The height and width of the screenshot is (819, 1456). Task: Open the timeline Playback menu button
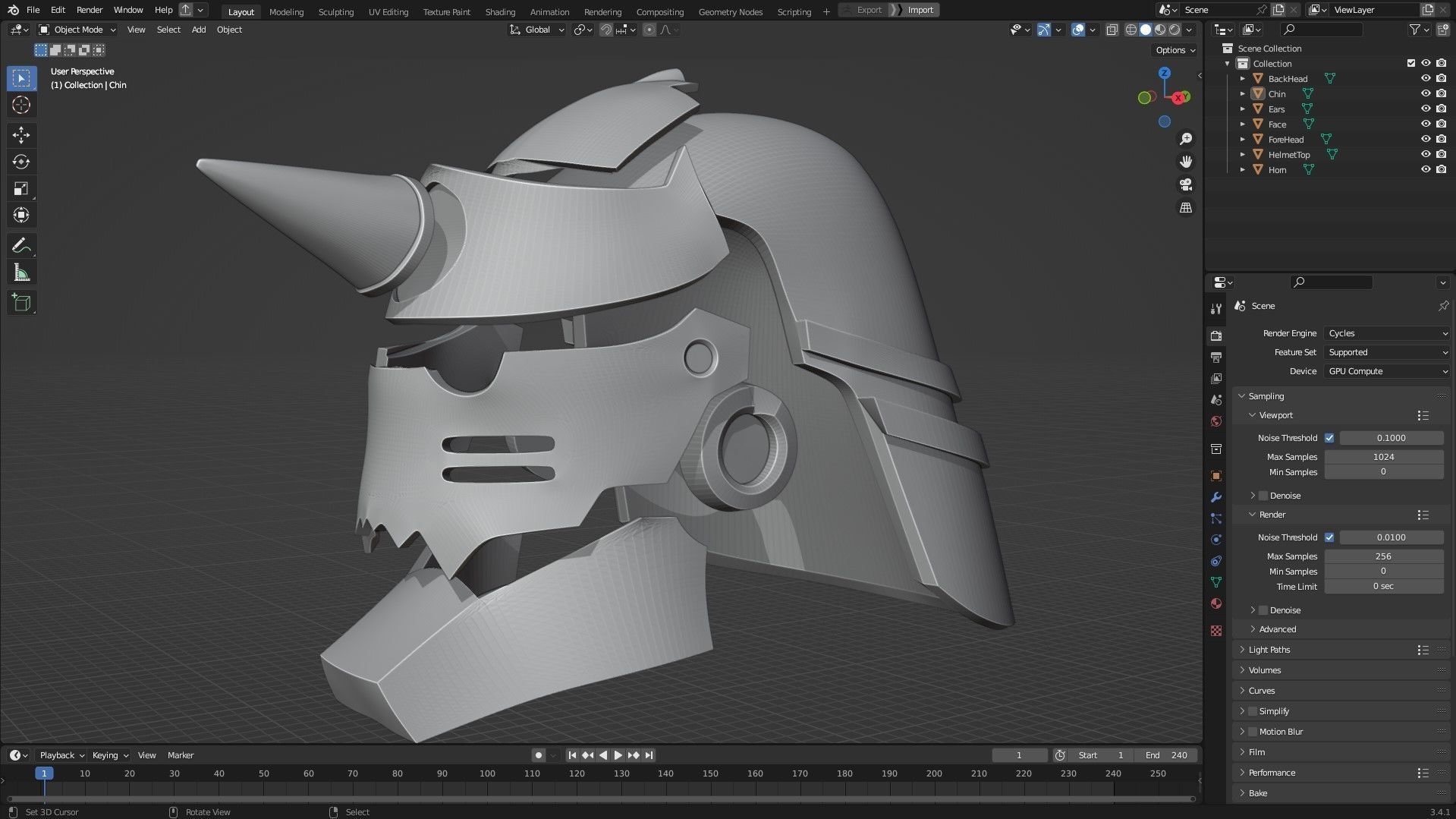coord(61,755)
